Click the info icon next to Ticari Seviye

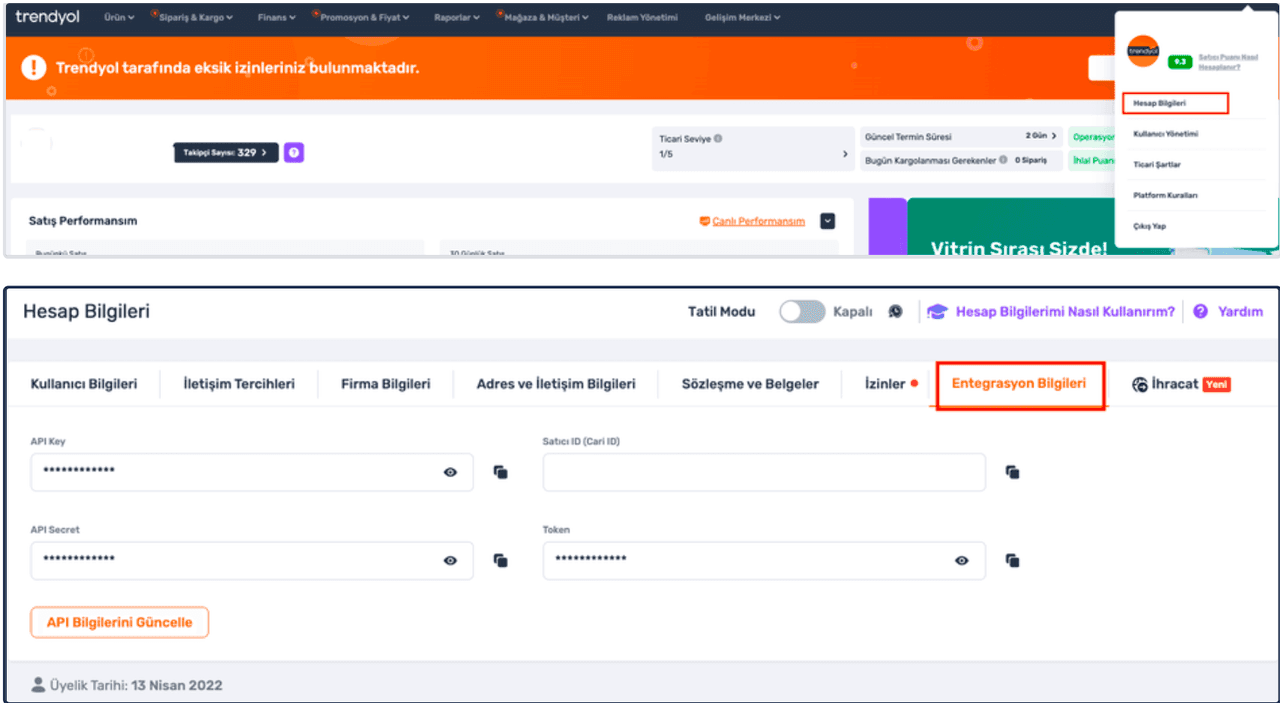[x=718, y=139]
